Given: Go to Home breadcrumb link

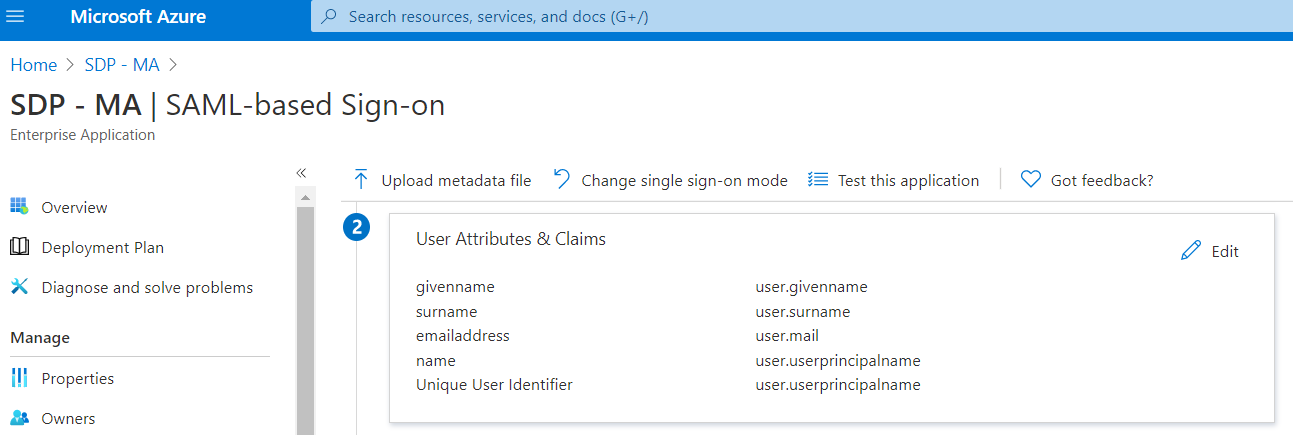Looking at the screenshot, I should [33, 65].
